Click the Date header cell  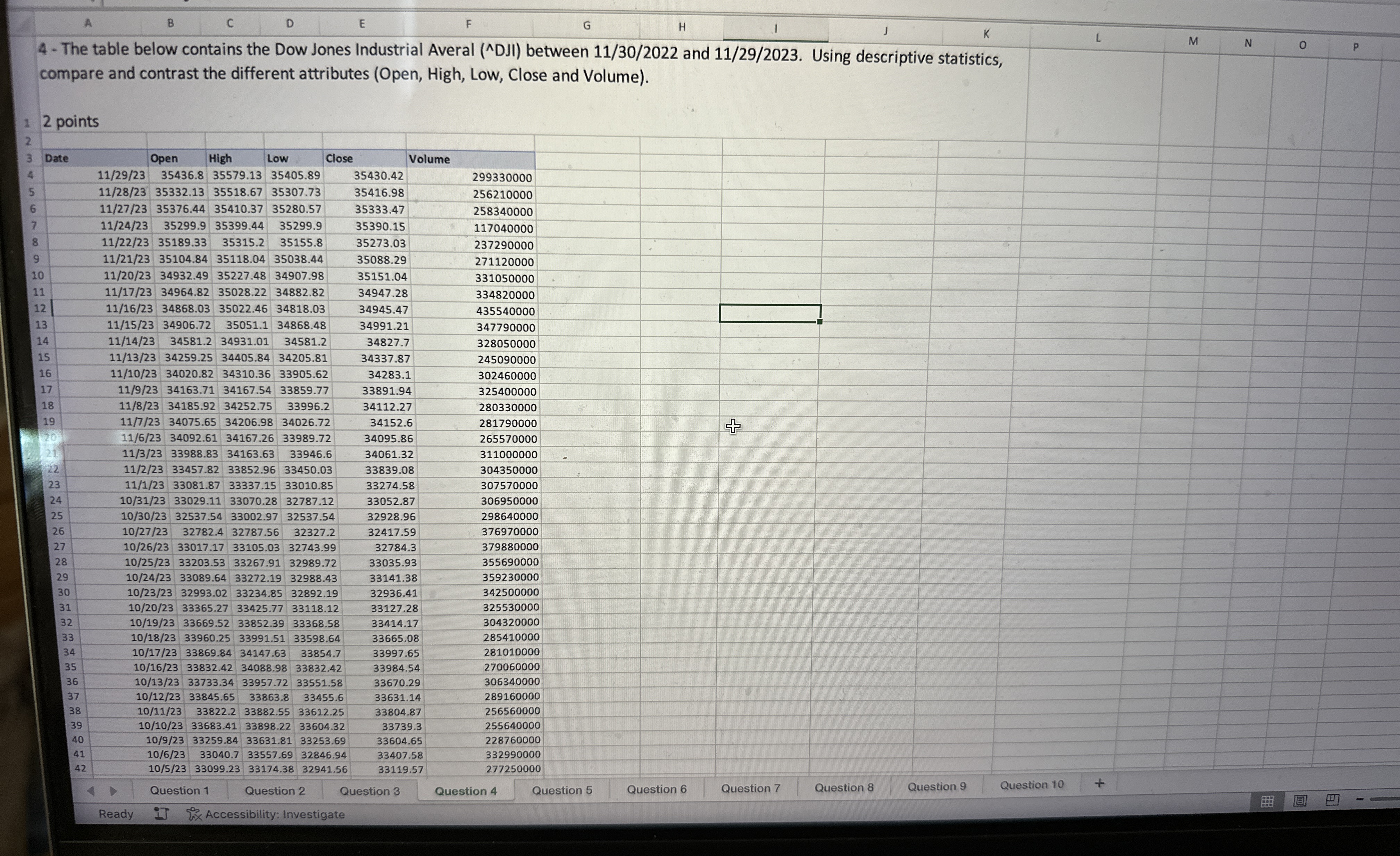click(x=94, y=158)
